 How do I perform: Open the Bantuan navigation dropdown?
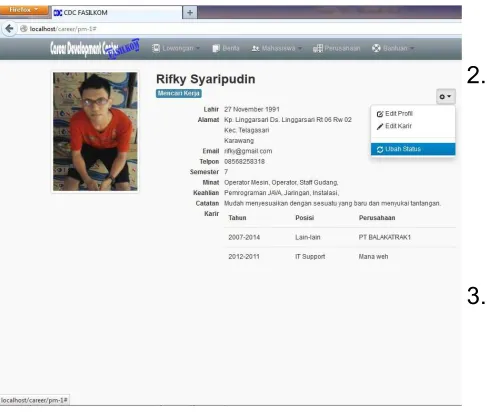(x=393, y=48)
